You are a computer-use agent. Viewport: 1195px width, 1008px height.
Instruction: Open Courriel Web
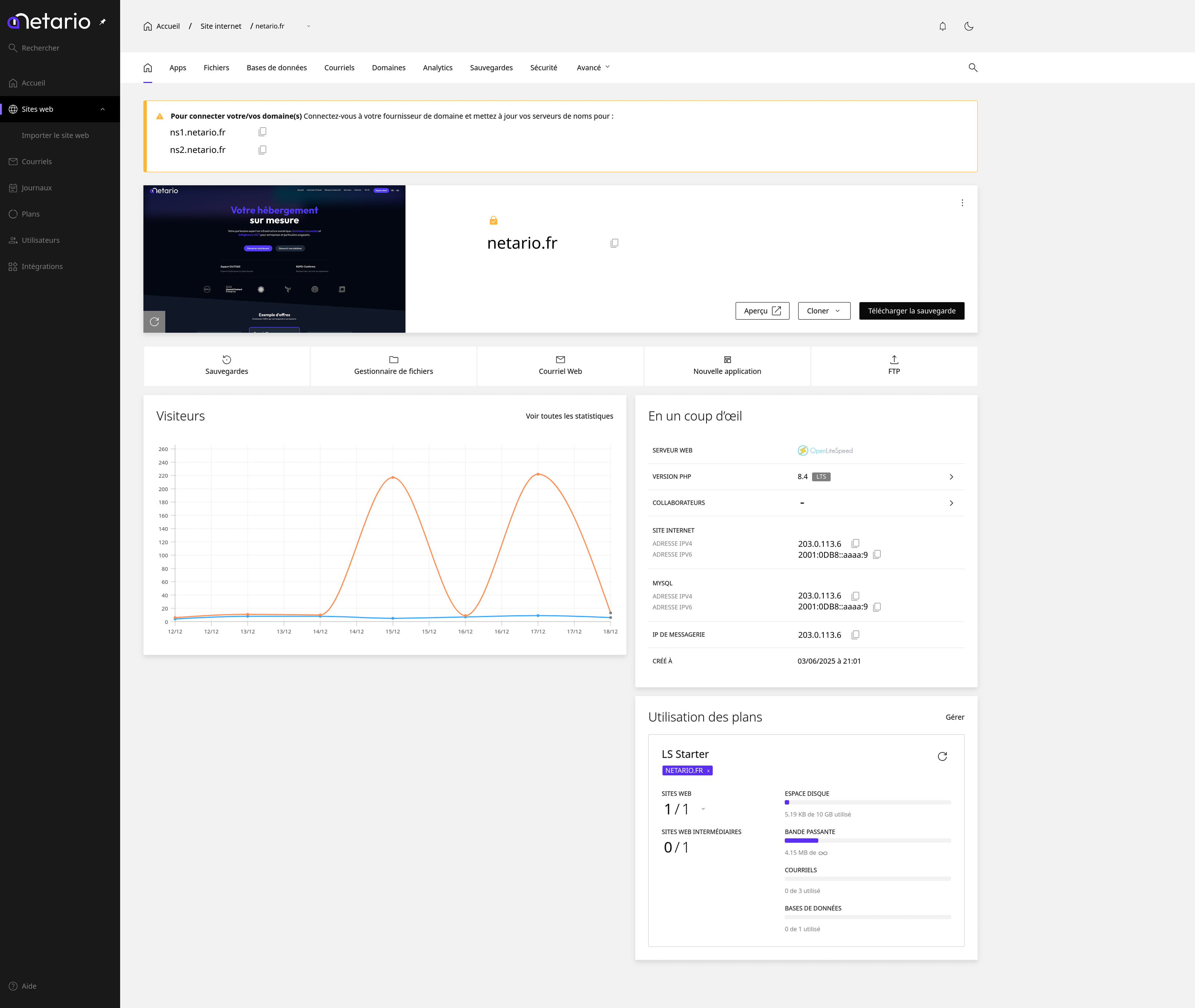point(560,366)
